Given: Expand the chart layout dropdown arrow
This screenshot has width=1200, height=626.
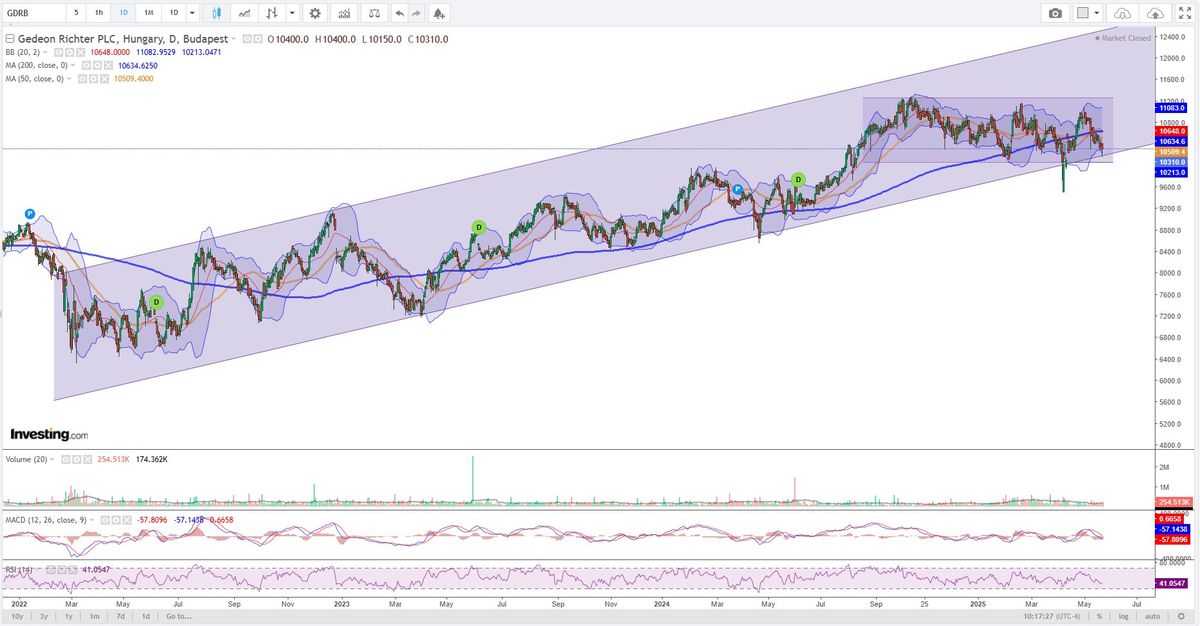Looking at the screenshot, I should coord(1097,13).
